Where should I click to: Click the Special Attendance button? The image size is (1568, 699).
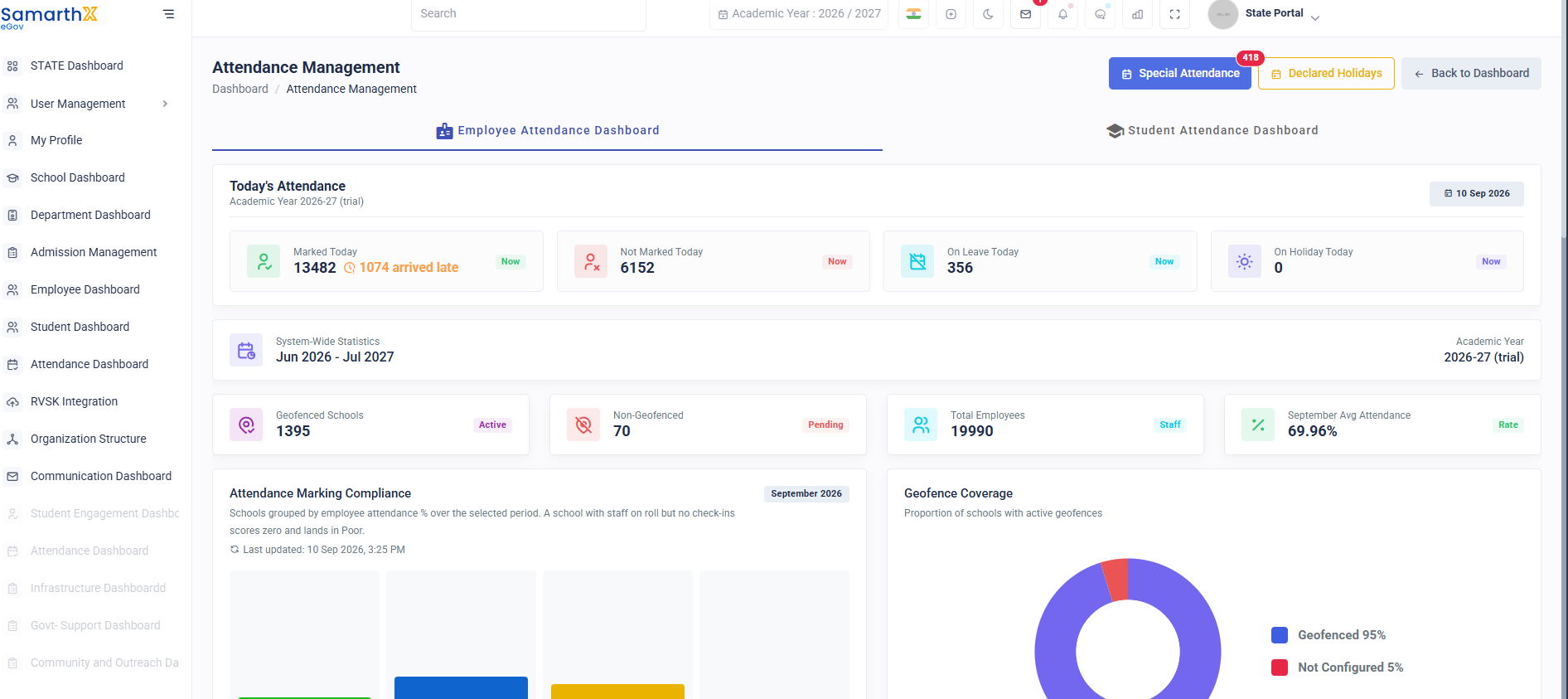1180,73
